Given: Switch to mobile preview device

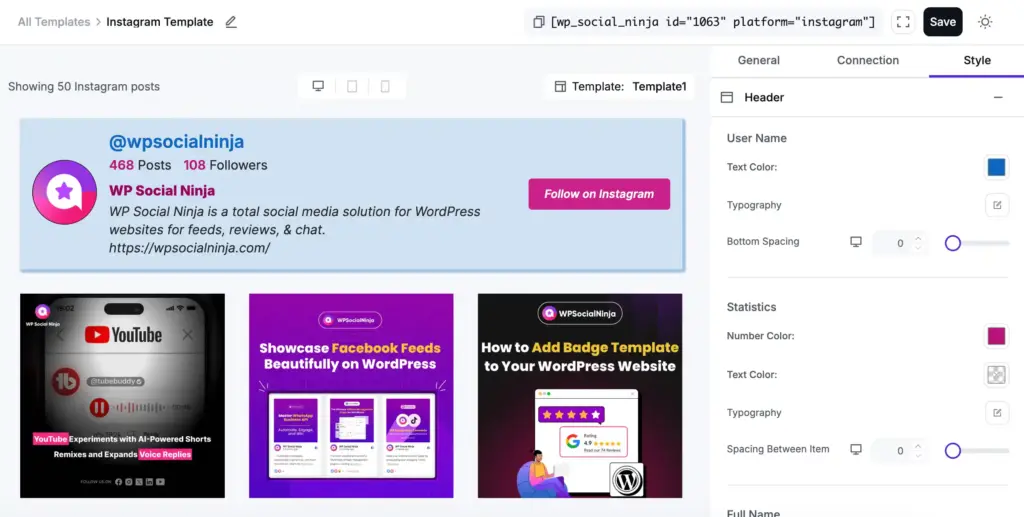Looking at the screenshot, I should (385, 86).
